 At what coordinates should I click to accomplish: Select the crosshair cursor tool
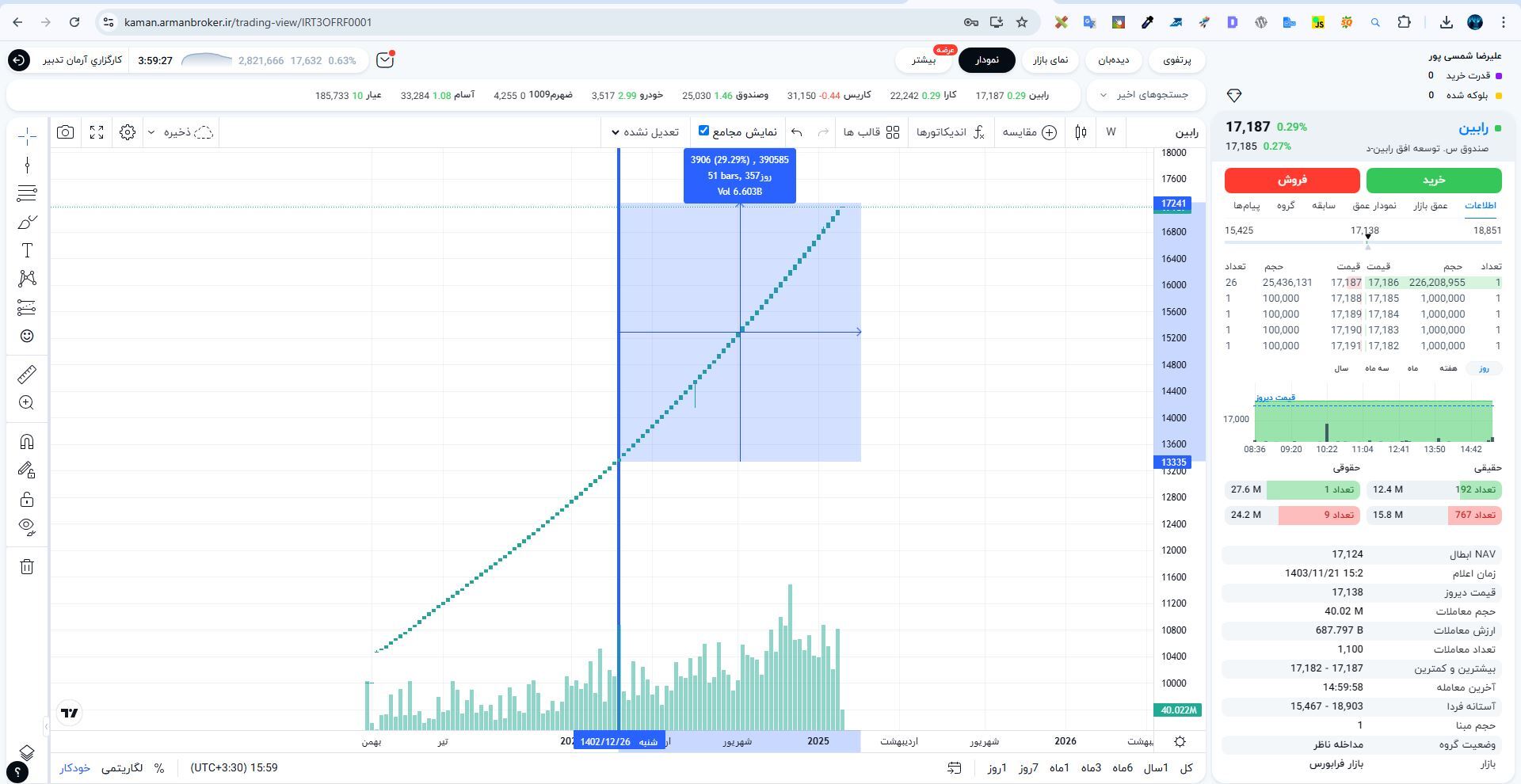pyautogui.click(x=27, y=136)
